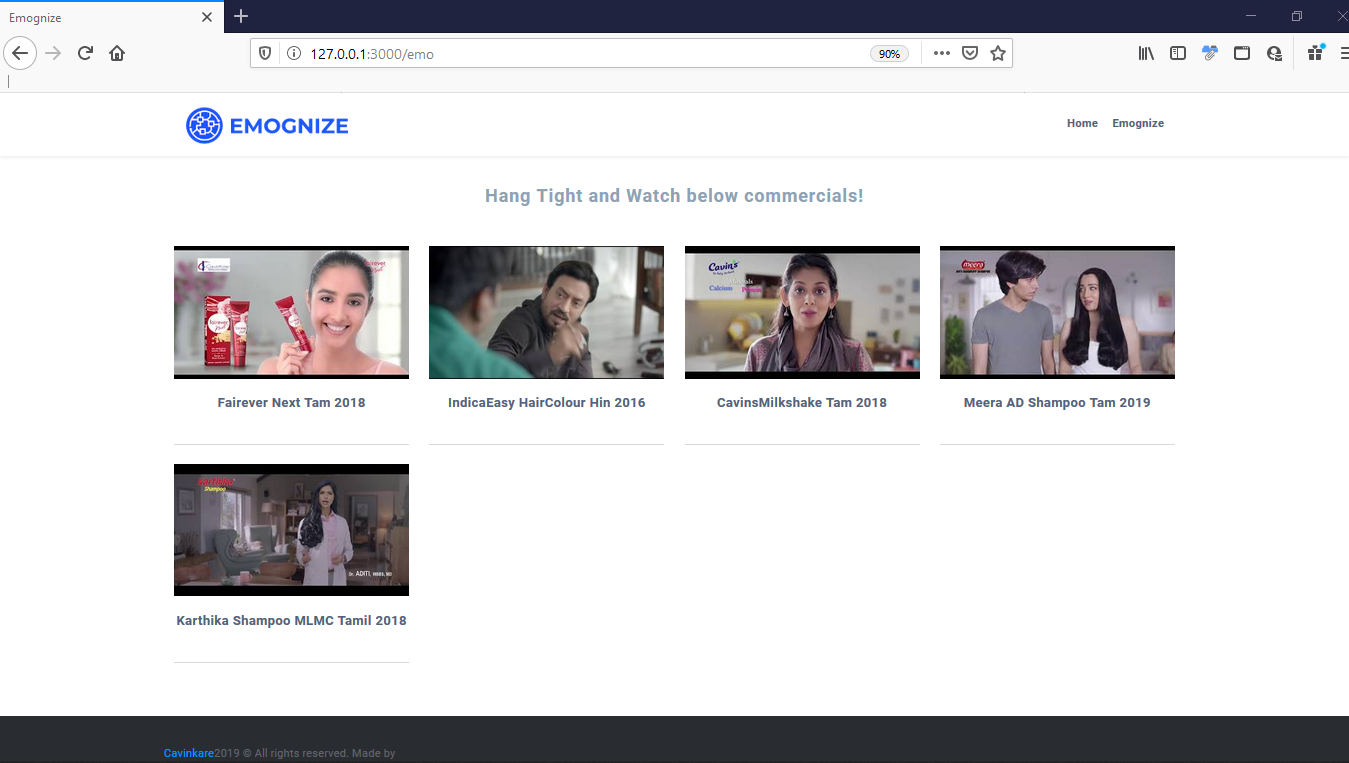1349x763 pixels.
Task: Bookmark this page with the star icon
Action: [x=997, y=54]
